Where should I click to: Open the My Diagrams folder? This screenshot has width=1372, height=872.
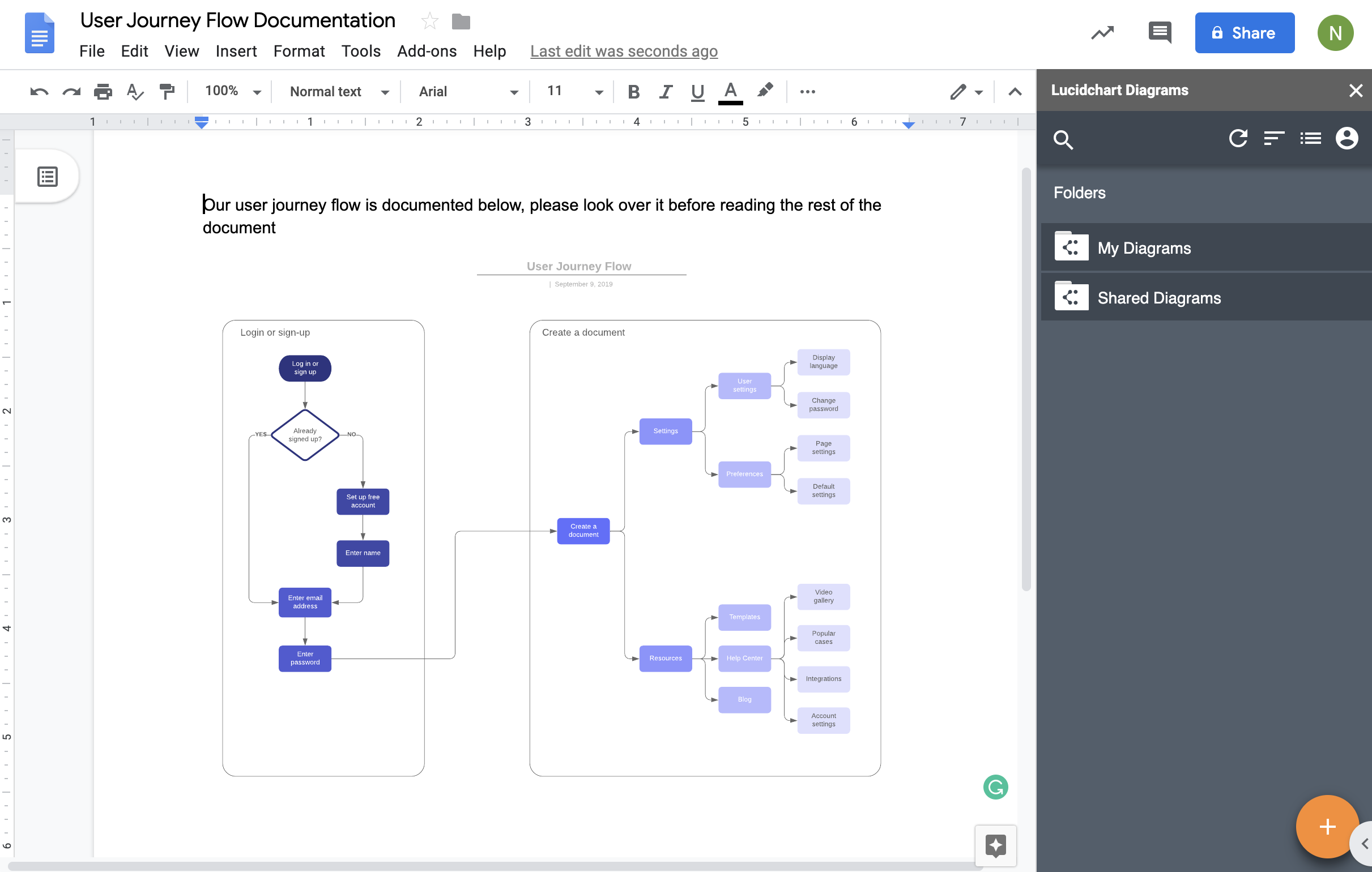click(x=1144, y=248)
